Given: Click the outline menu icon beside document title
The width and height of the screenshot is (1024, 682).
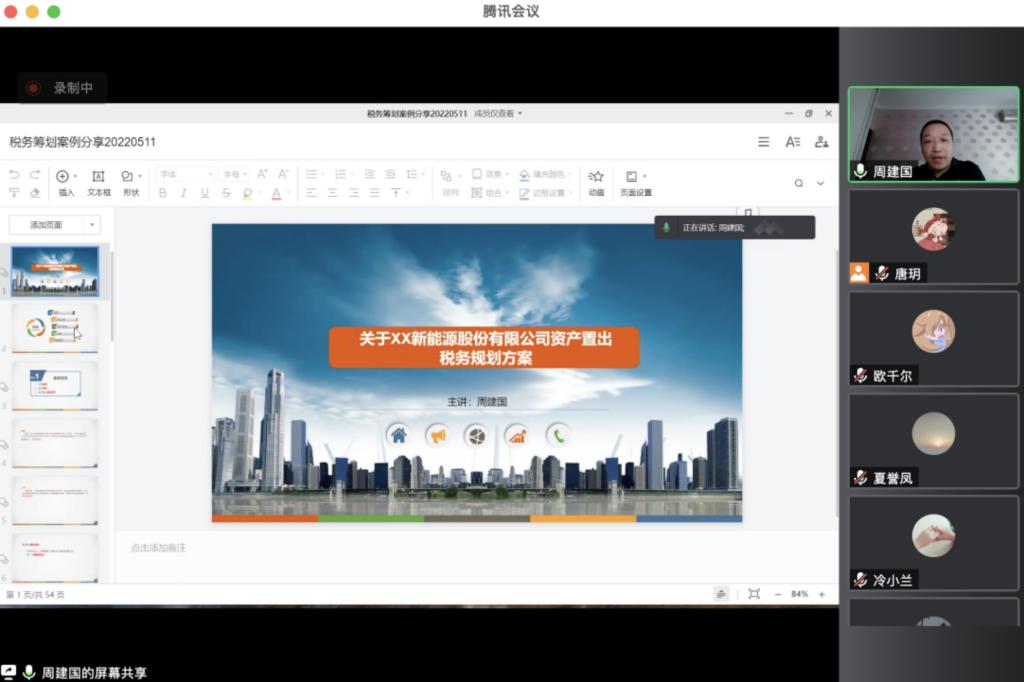Looking at the screenshot, I should coord(764,142).
